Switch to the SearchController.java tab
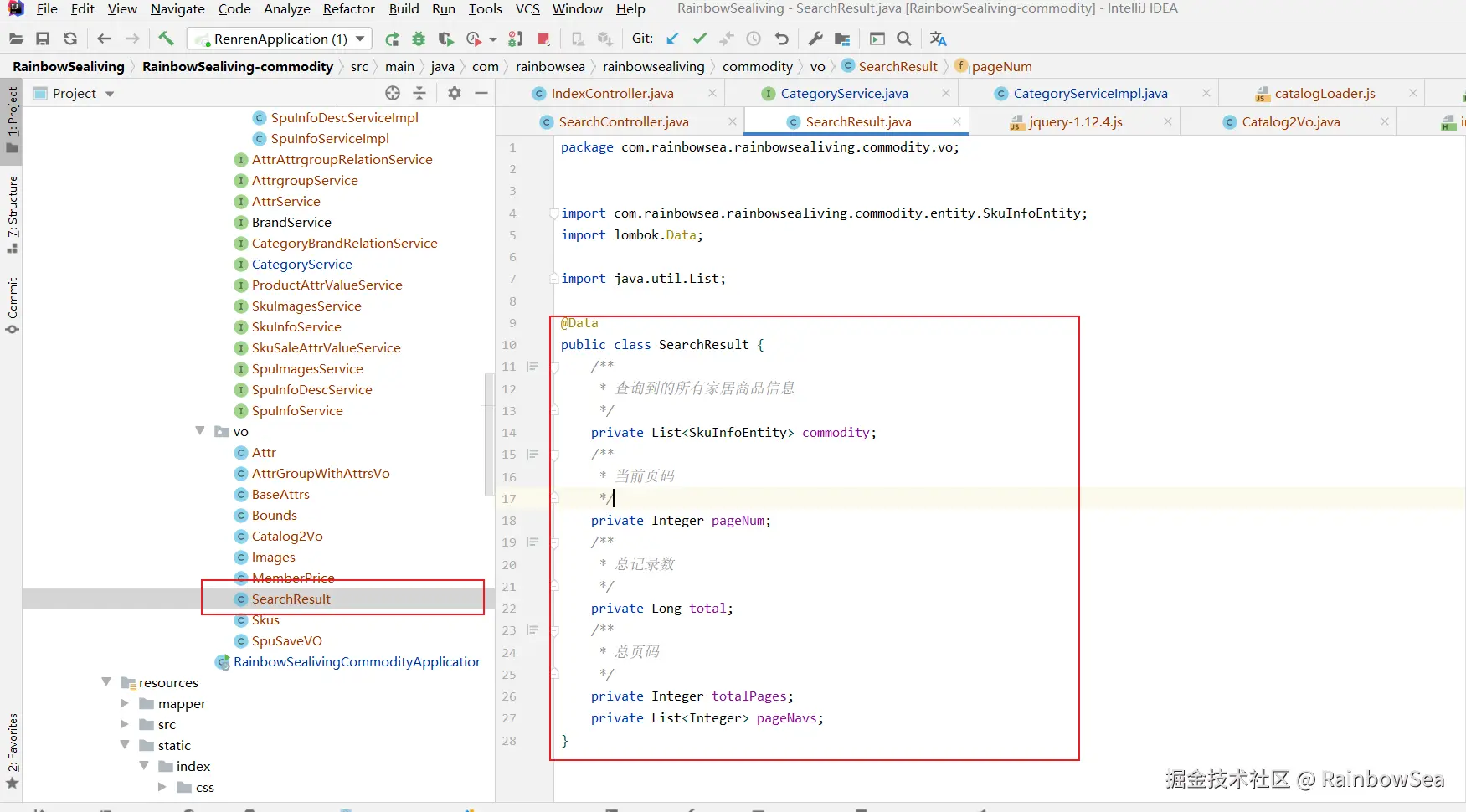 click(x=623, y=122)
